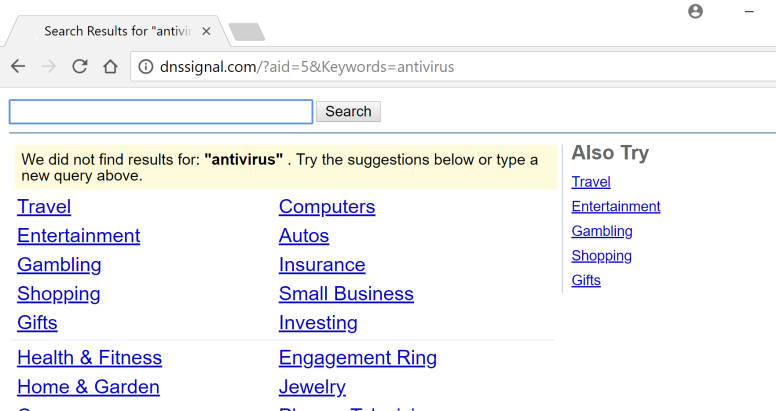The width and height of the screenshot is (776, 411).
Task: Follow the Health & Fitness link
Action: point(89,358)
